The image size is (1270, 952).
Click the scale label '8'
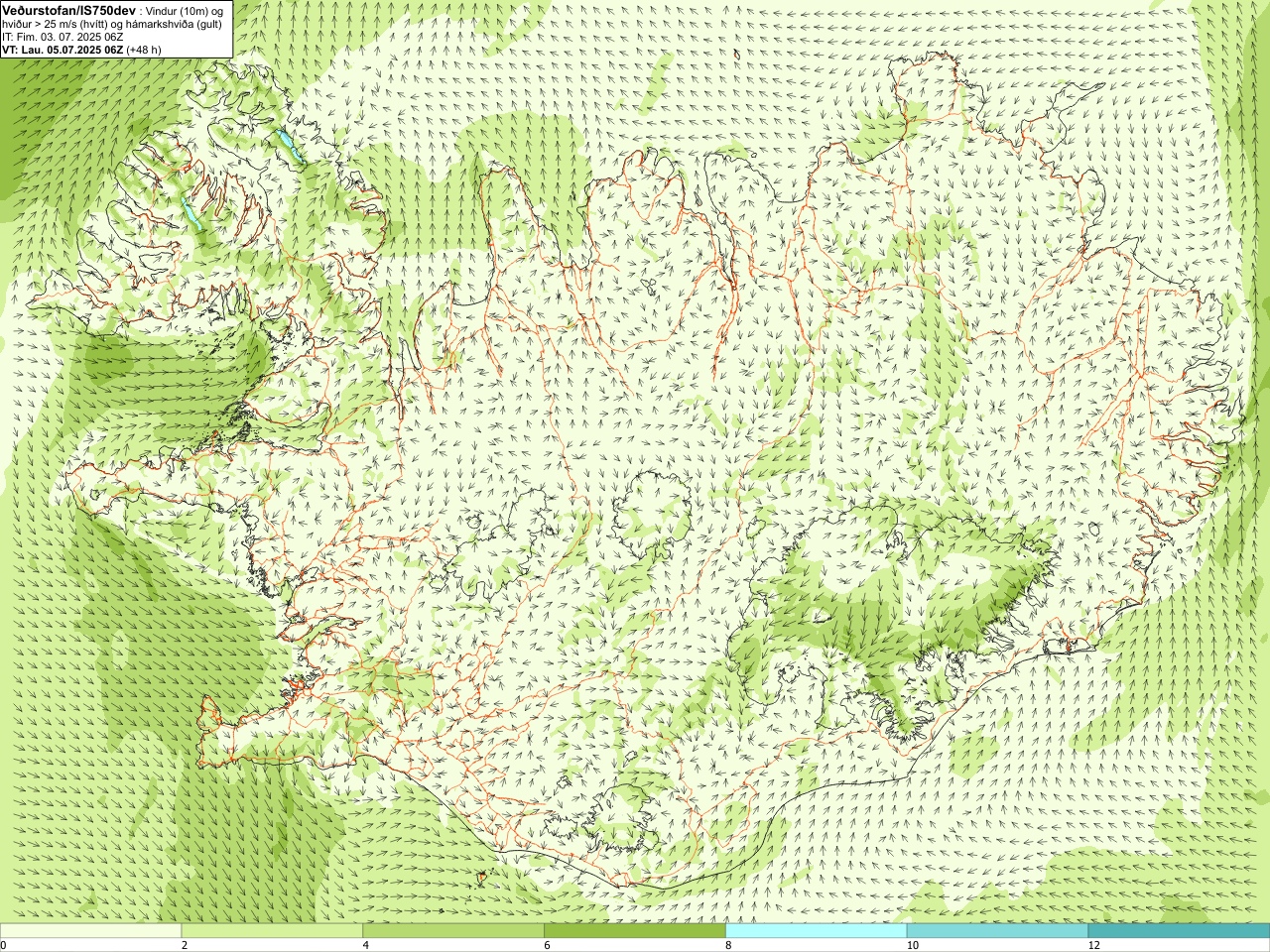[728, 946]
